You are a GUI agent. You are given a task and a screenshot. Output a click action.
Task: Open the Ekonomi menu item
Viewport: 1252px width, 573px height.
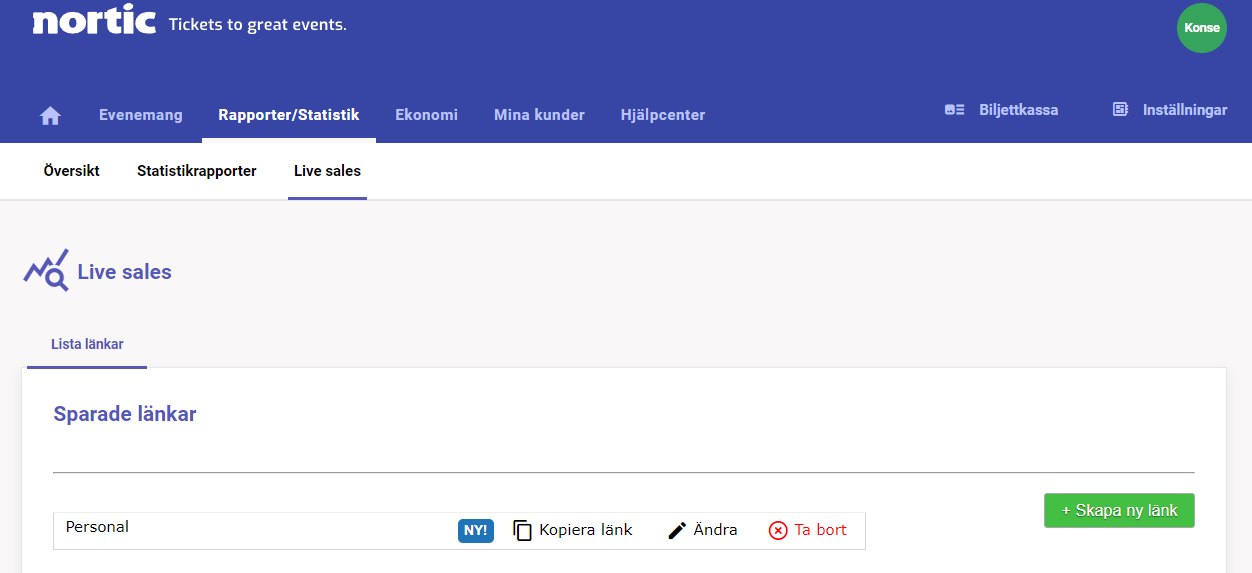[x=426, y=115]
